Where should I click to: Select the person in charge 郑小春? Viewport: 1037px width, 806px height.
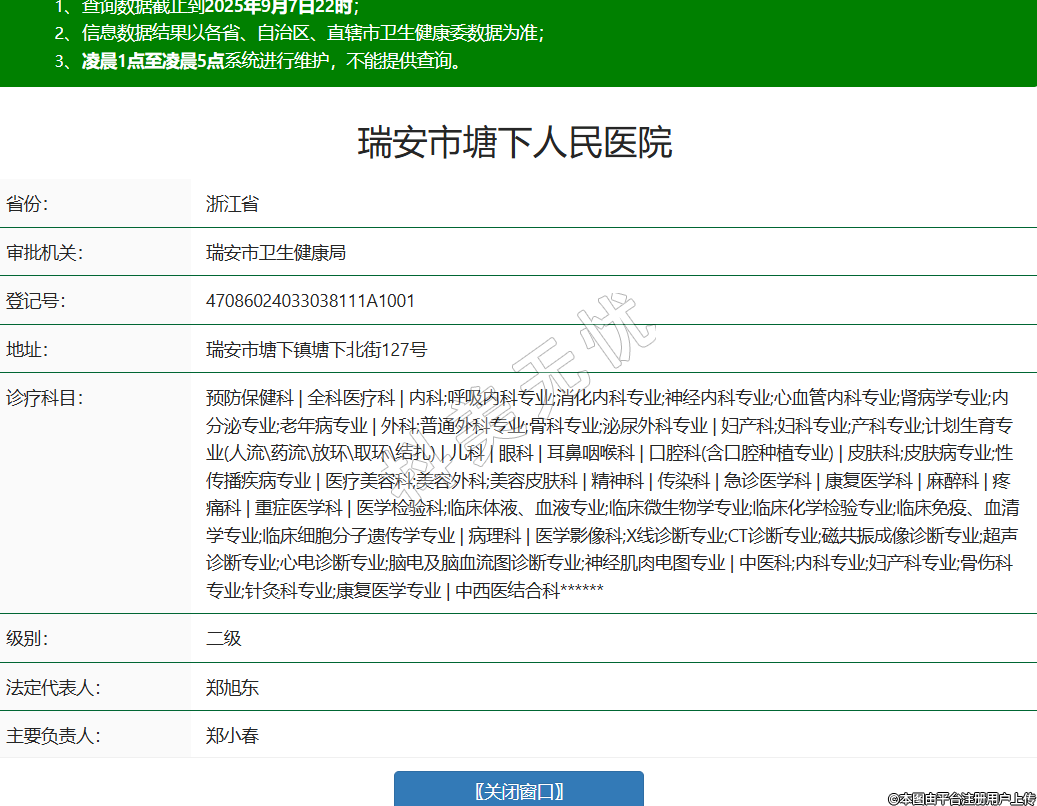[232, 736]
